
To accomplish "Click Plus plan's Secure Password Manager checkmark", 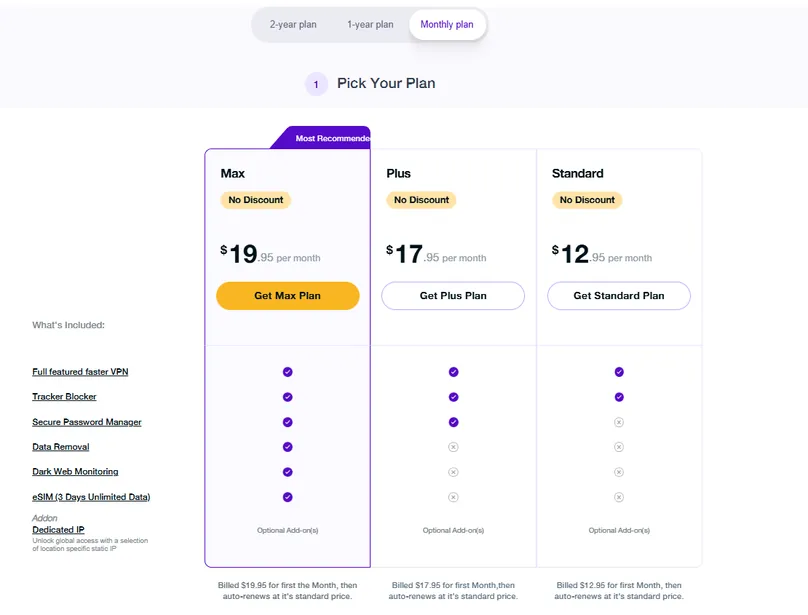I will [453, 422].
